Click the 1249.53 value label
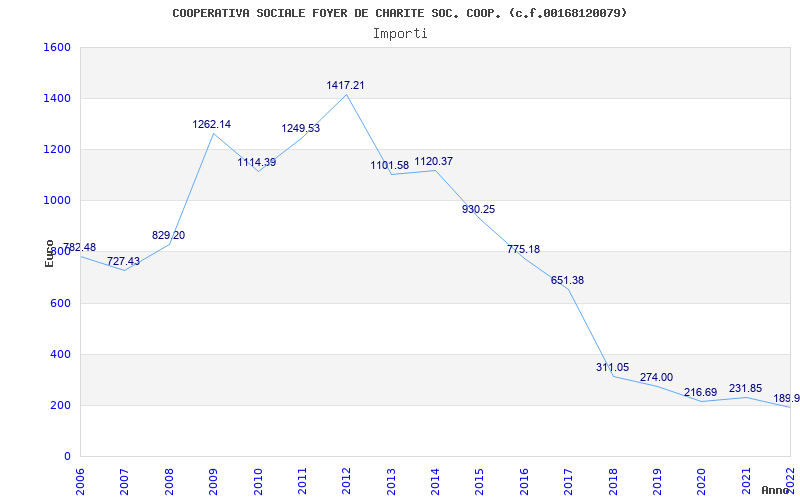Image resolution: width=800 pixels, height=500 pixels. click(x=301, y=128)
